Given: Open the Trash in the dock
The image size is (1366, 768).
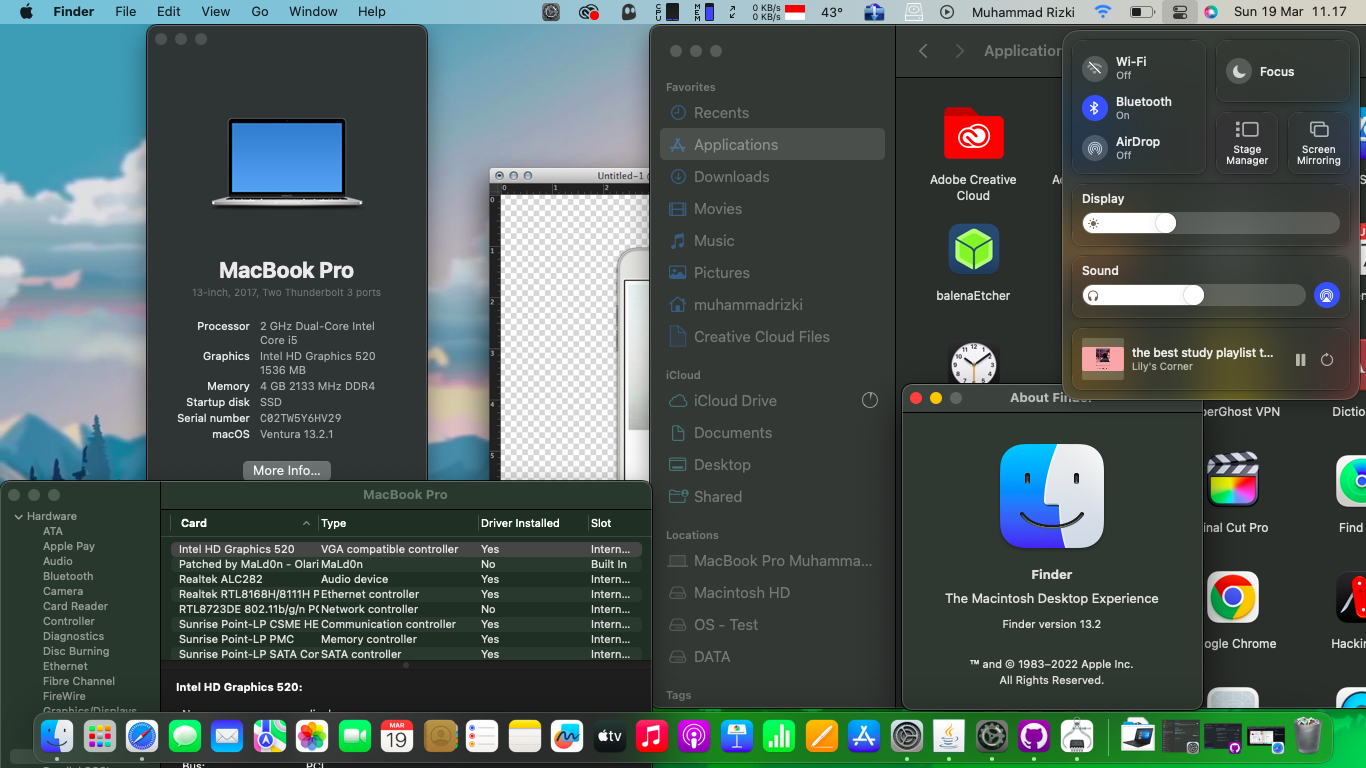Looking at the screenshot, I should click(x=1308, y=736).
